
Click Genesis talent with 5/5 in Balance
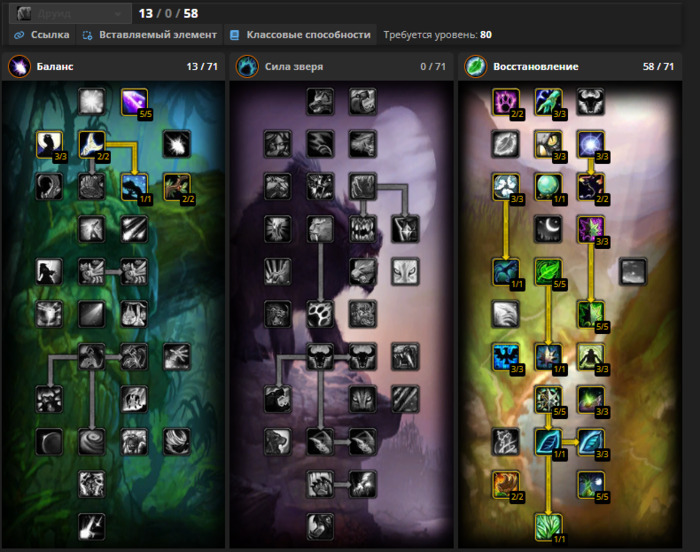[134, 102]
